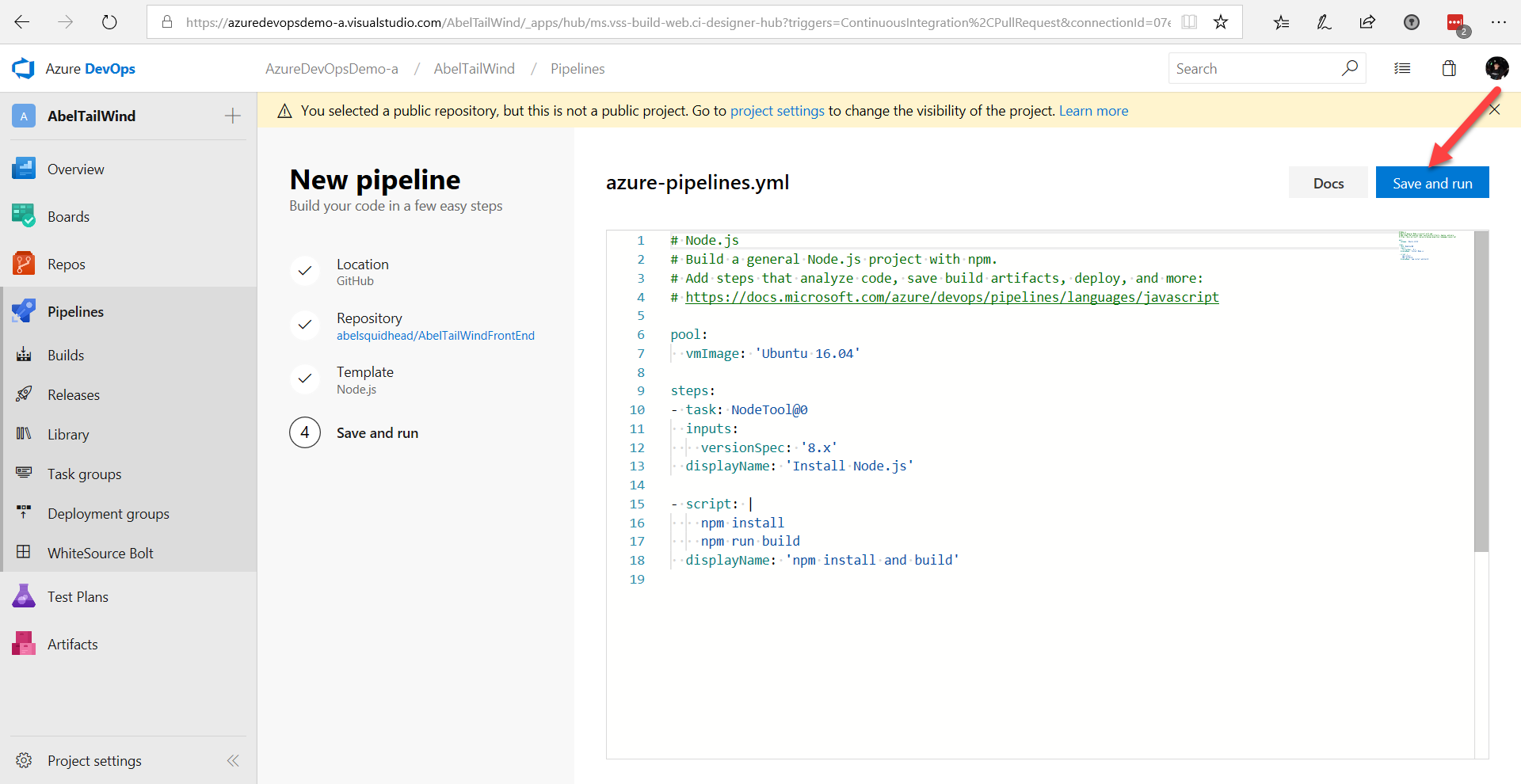1521x784 pixels.
Task: Click the project settings link in banner
Action: point(777,111)
